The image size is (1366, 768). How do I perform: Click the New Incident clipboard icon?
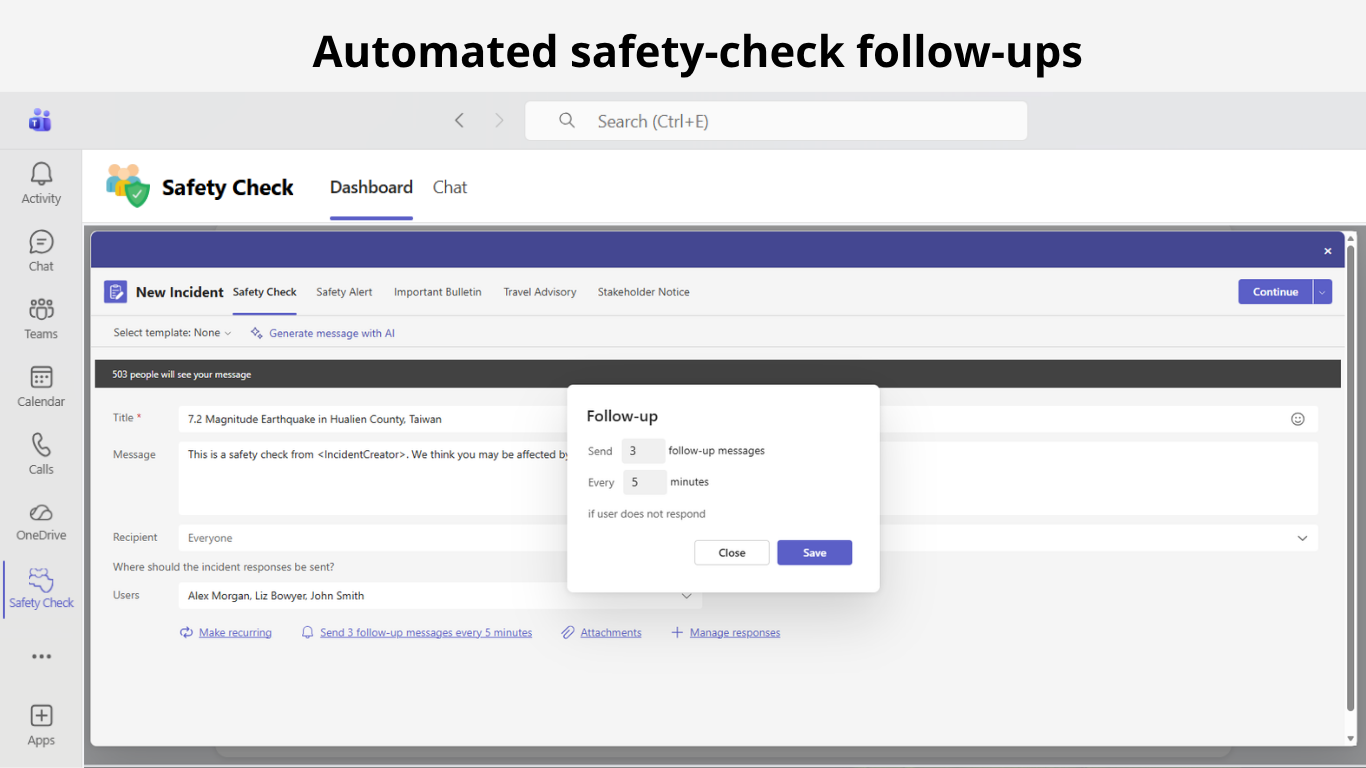116,292
